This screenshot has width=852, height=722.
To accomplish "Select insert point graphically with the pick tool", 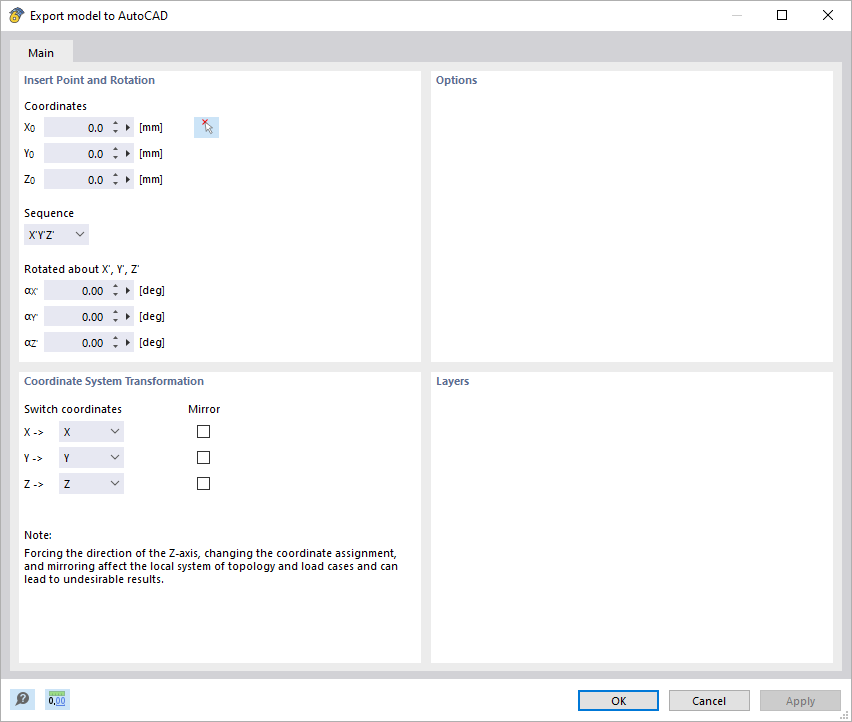I will point(206,126).
